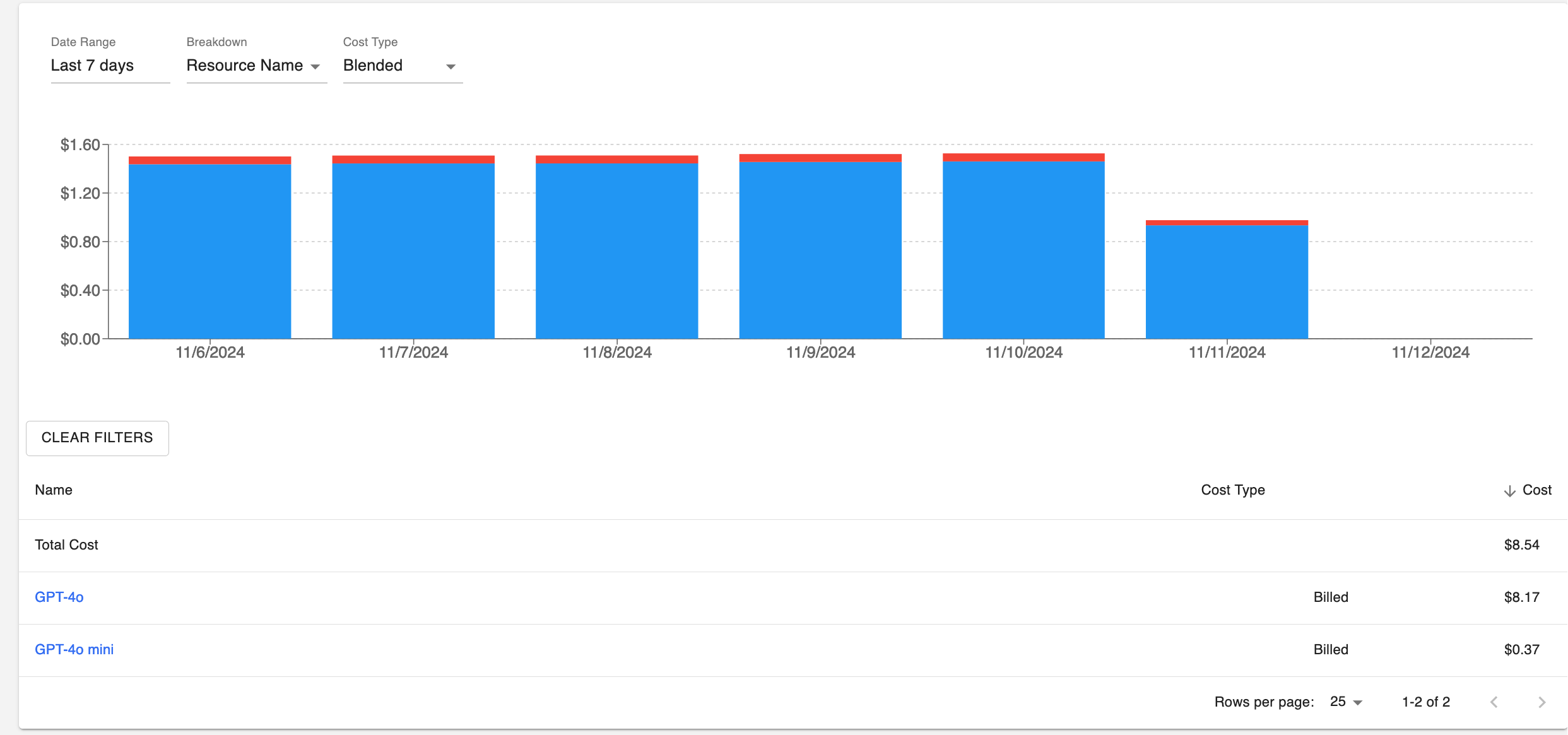Sort table by Cost Type column header

(x=1232, y=490)
